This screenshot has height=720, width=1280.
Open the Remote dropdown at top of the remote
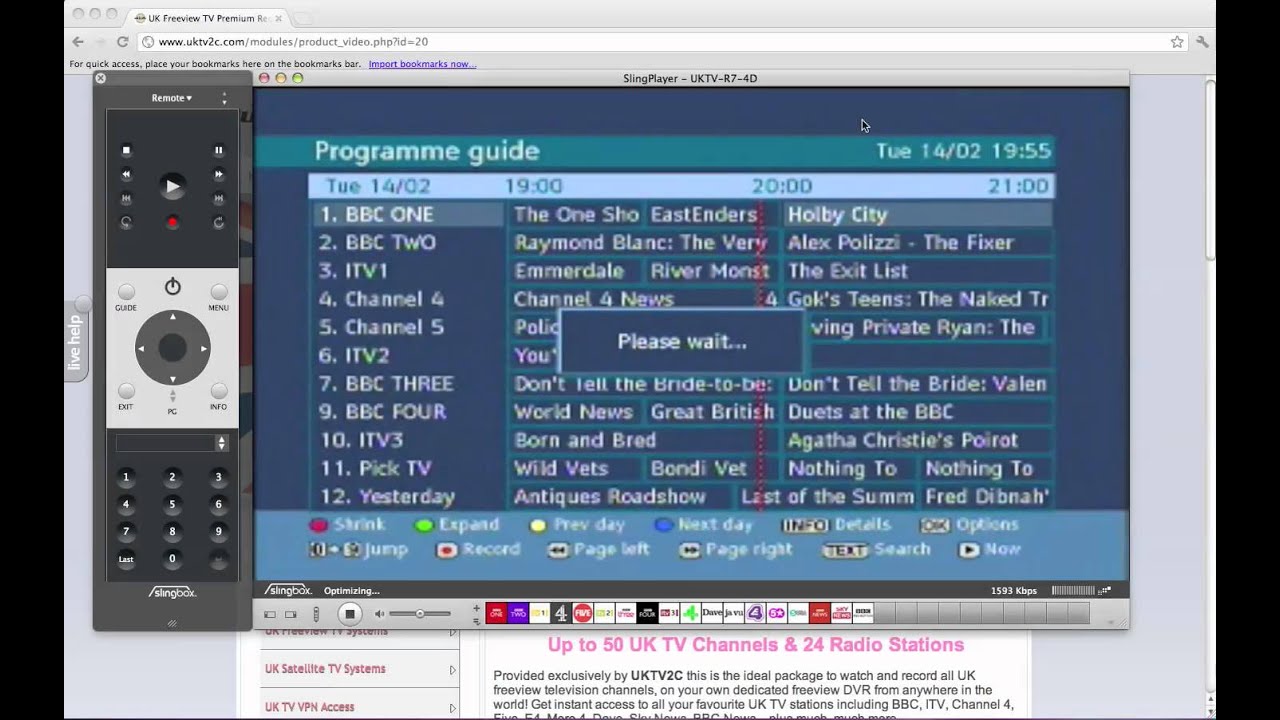coord(172,98)
